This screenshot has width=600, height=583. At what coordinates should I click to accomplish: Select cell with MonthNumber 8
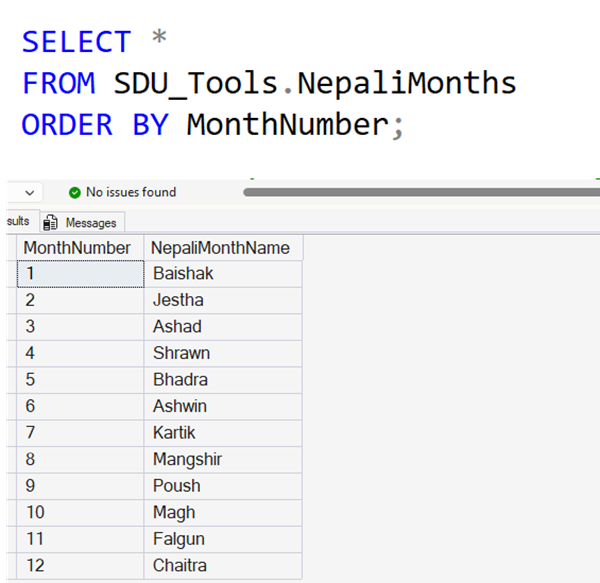(80, 459)
